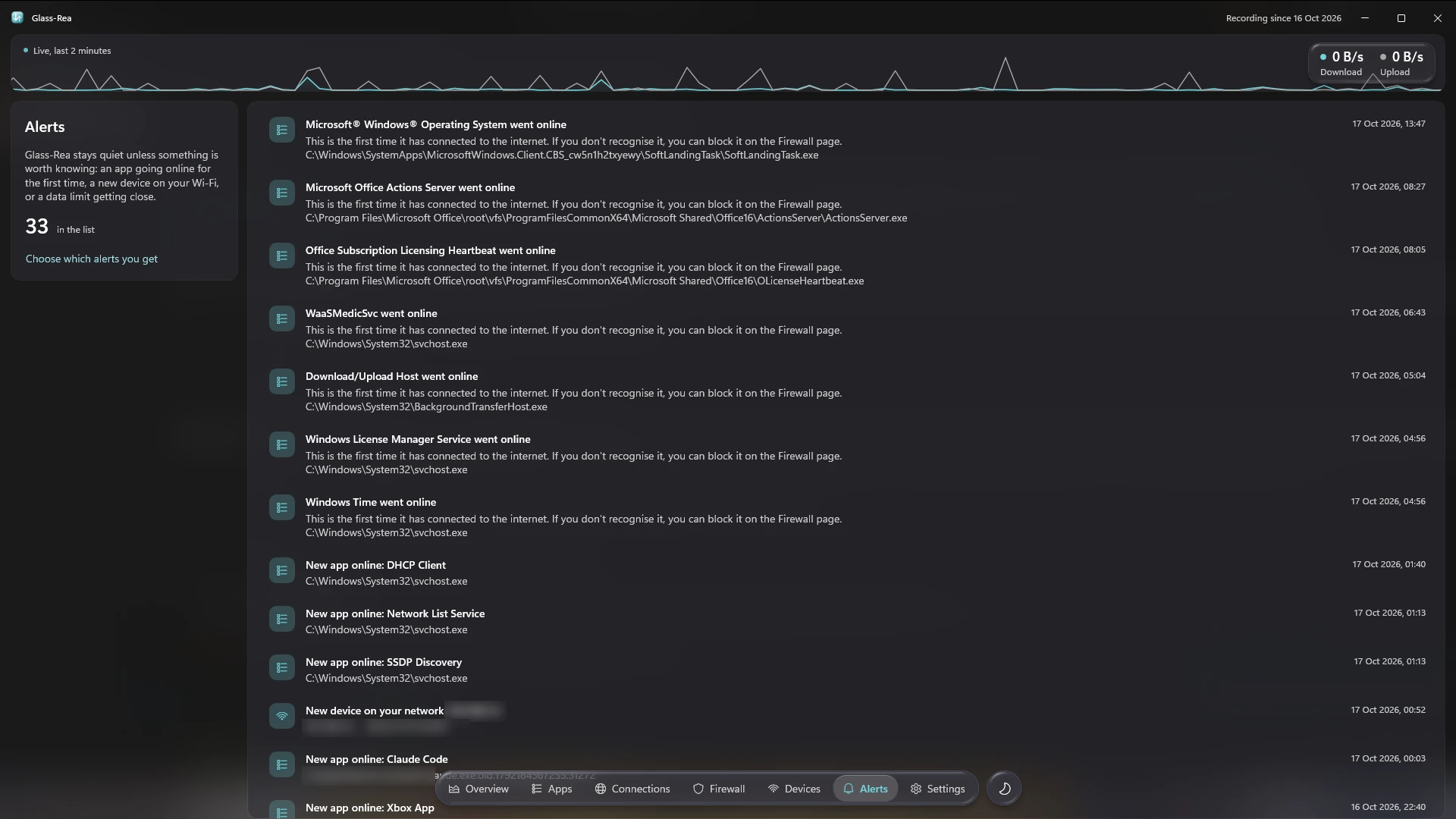Click the '33 in the list' count
This screenshot has width=1456, height=819.
click(x=60, y=227)
